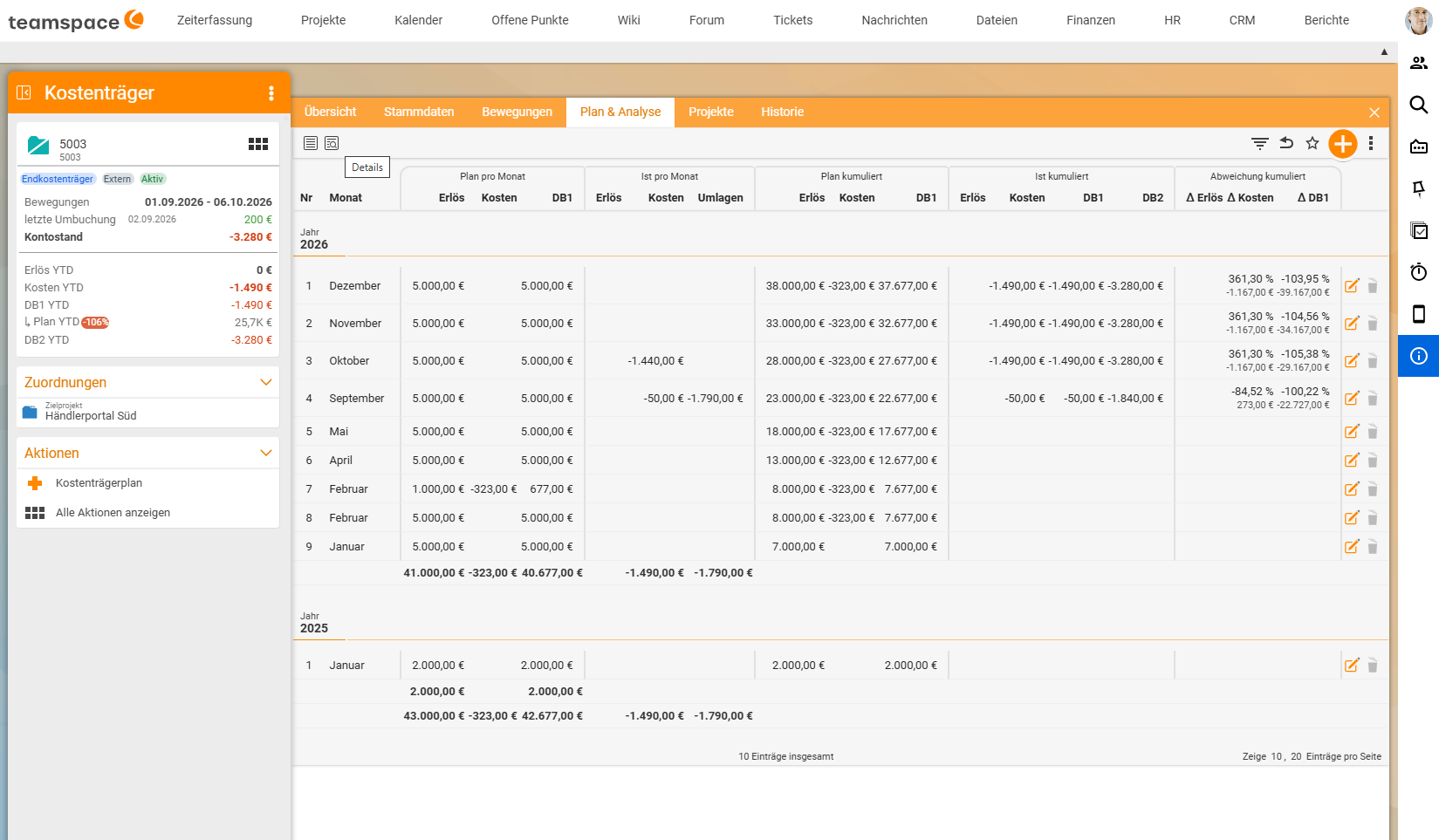Open Finanzen in the top menu
Viewport: 1439px width, 840px height.
tap(1091, 20)
